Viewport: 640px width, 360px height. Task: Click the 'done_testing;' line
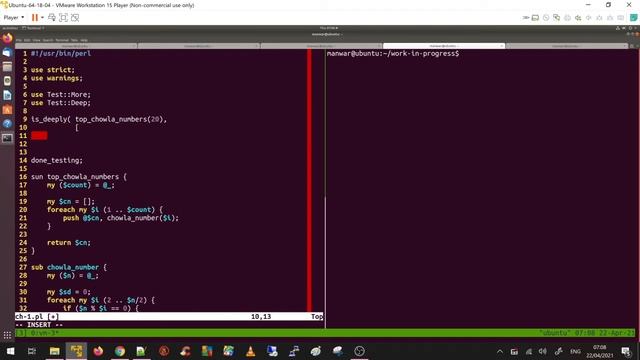click(57, 160)
